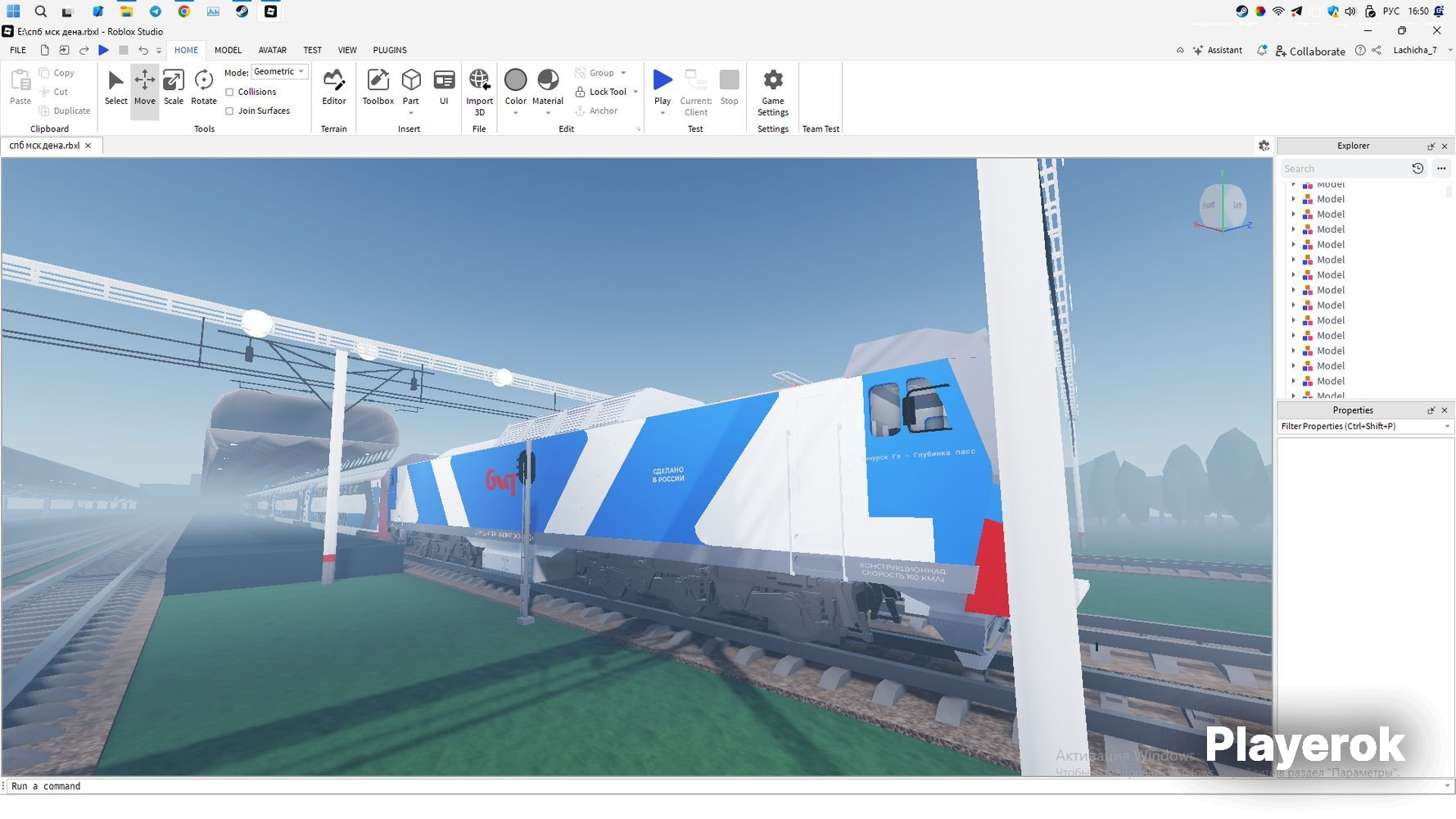Screen dimensions: 1456x819
Task: Click the view orientation cube
Action: [x=1222, y=205]
